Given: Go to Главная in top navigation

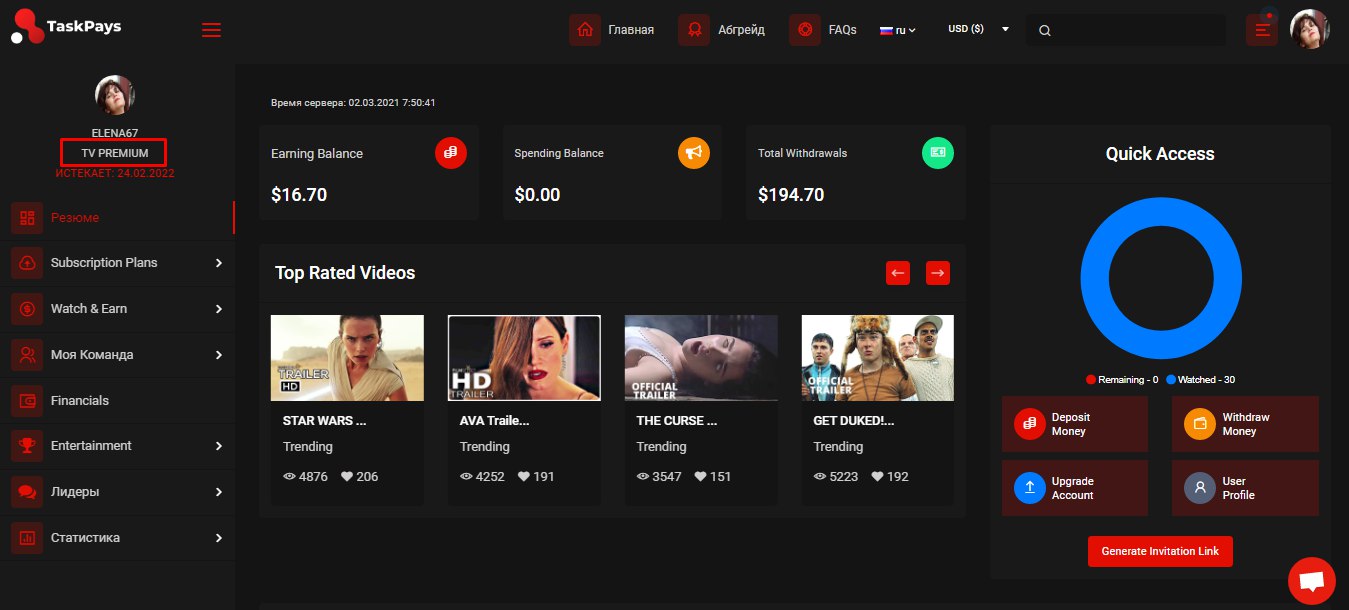Looking at the screenshot, I should 631,30.
